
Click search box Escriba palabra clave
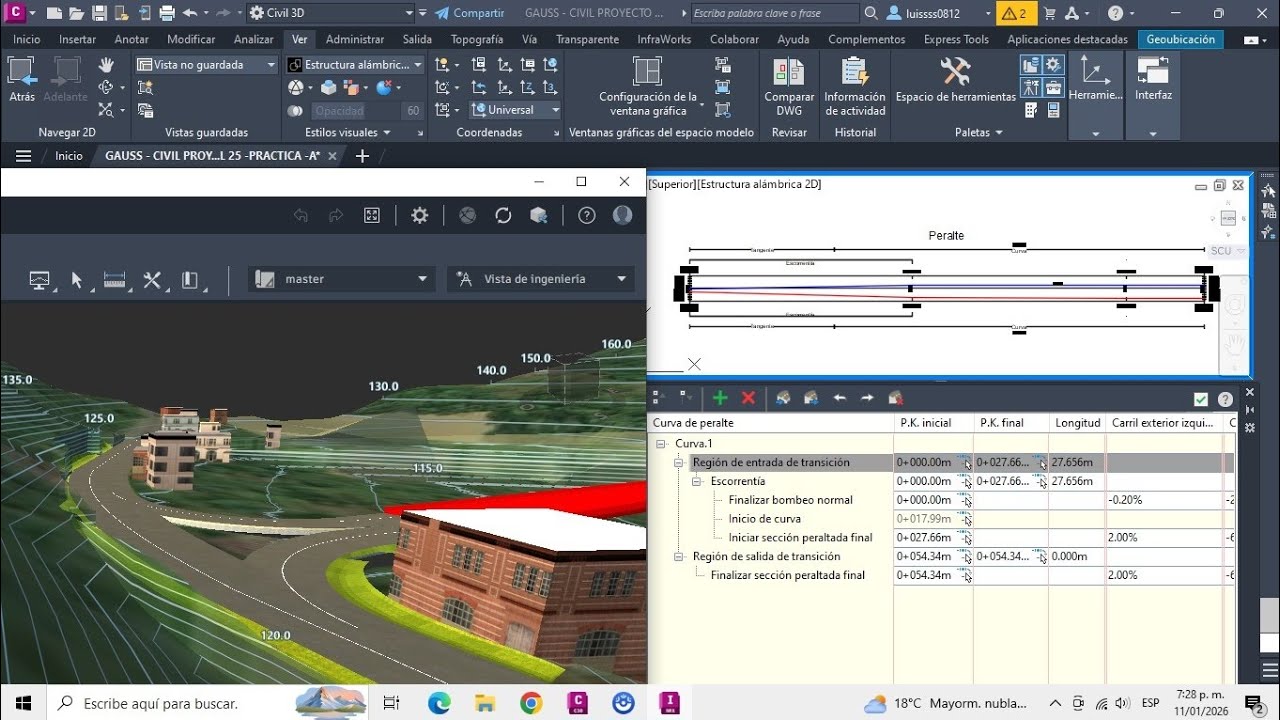[775, 13]
